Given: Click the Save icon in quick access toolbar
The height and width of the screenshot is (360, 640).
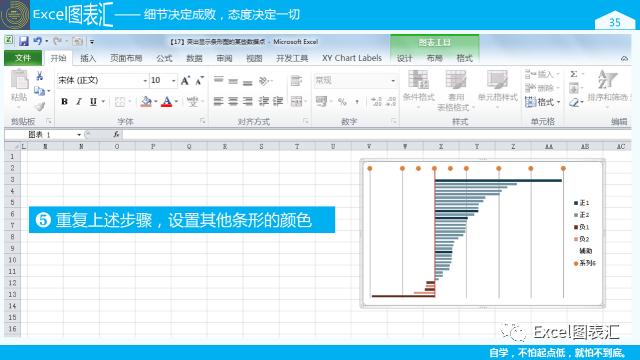Looking at the screenshot, I should tap(23, 41).
